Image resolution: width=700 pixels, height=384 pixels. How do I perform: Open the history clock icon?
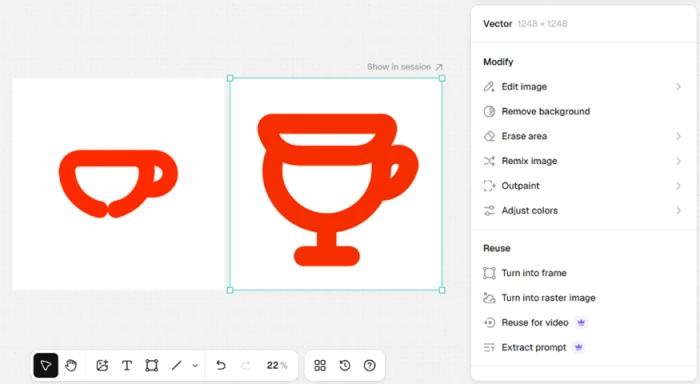point(345,366)
